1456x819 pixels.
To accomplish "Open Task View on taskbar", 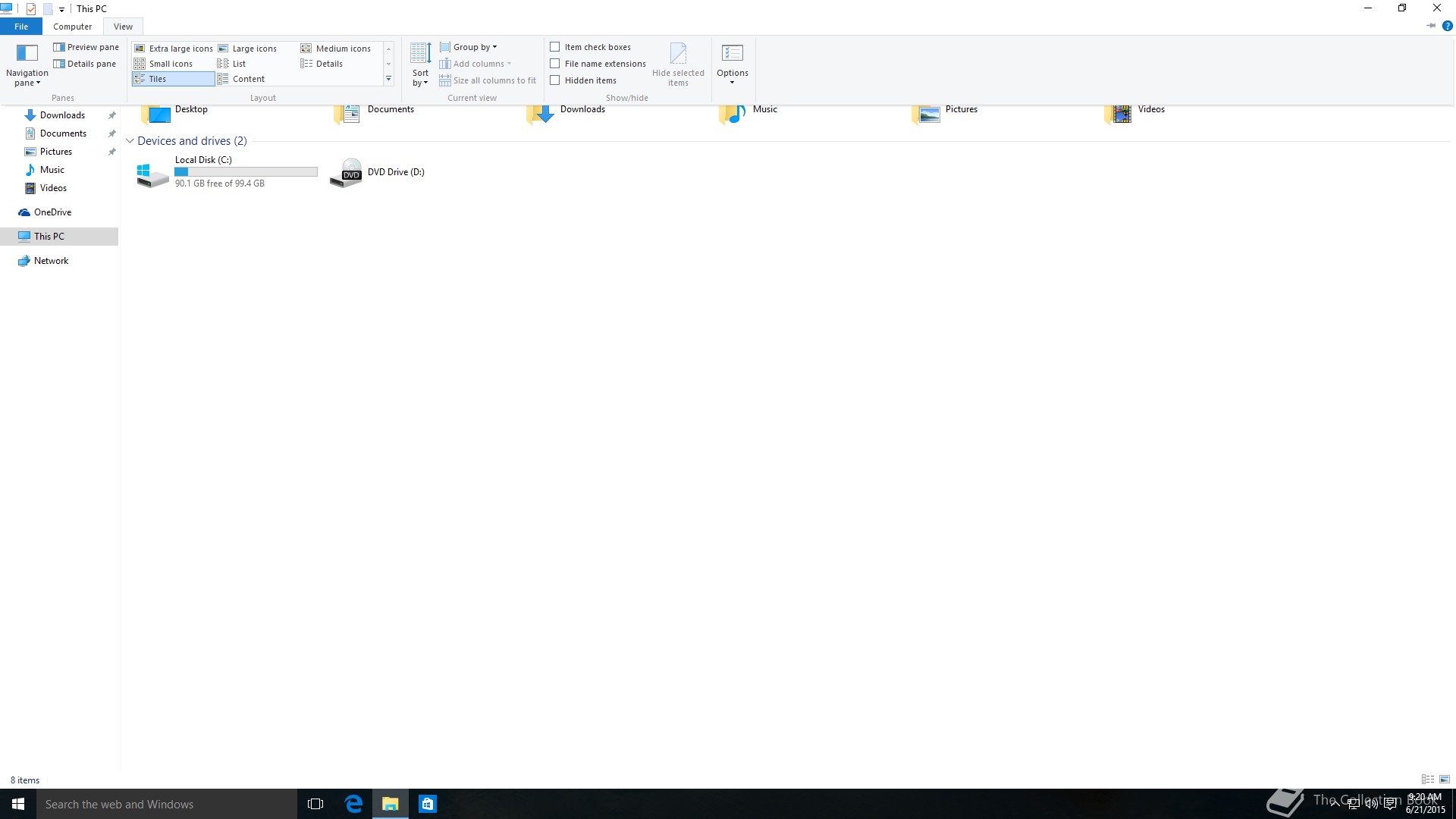I will (315, 804).
